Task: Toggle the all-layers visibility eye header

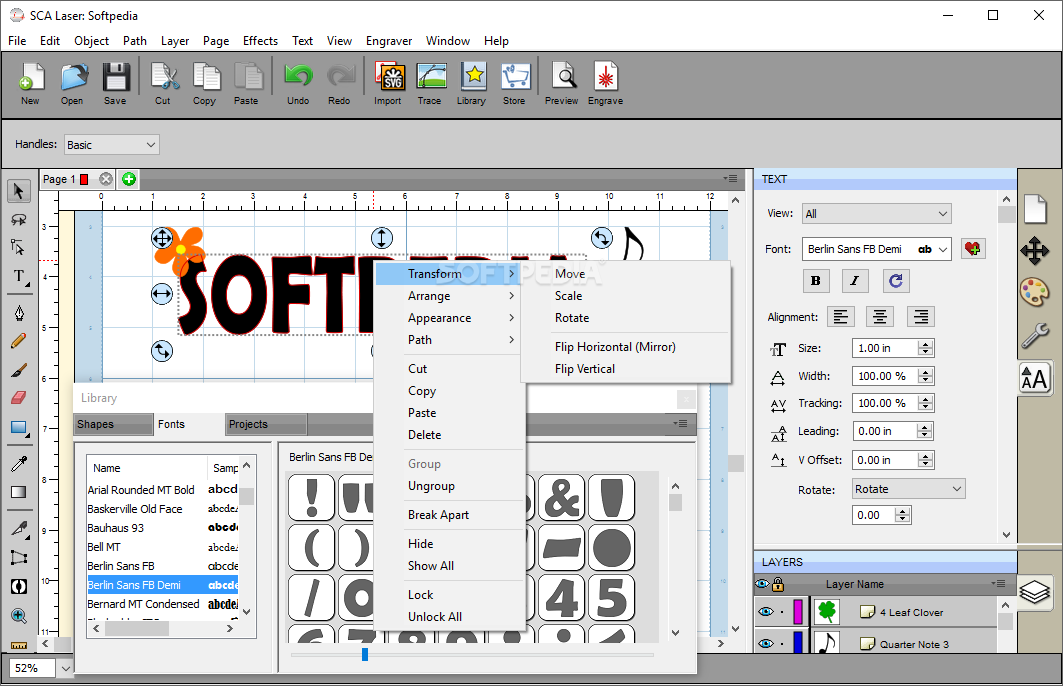Action: click(763, 584)
